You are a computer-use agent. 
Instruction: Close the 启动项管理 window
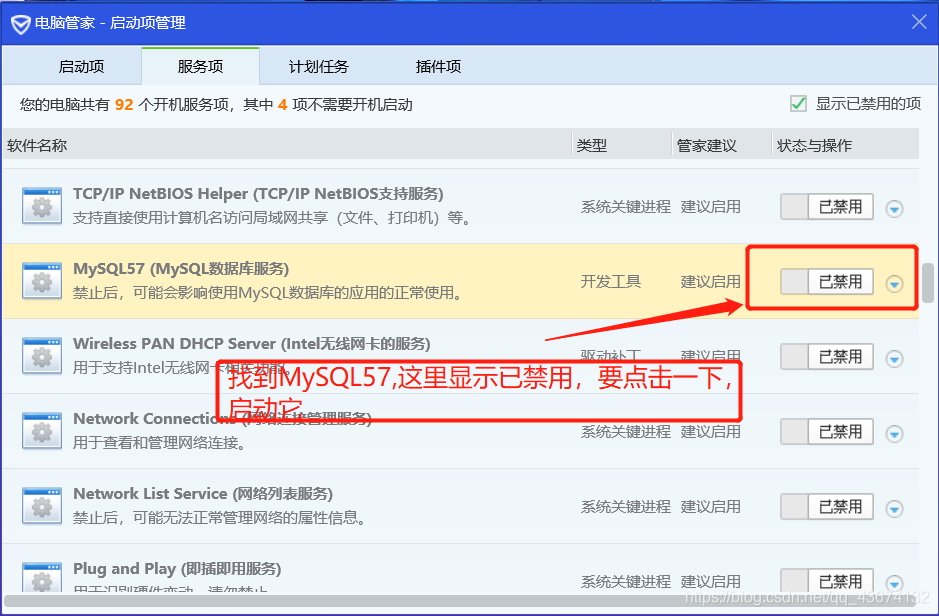(x=919, y=22)
